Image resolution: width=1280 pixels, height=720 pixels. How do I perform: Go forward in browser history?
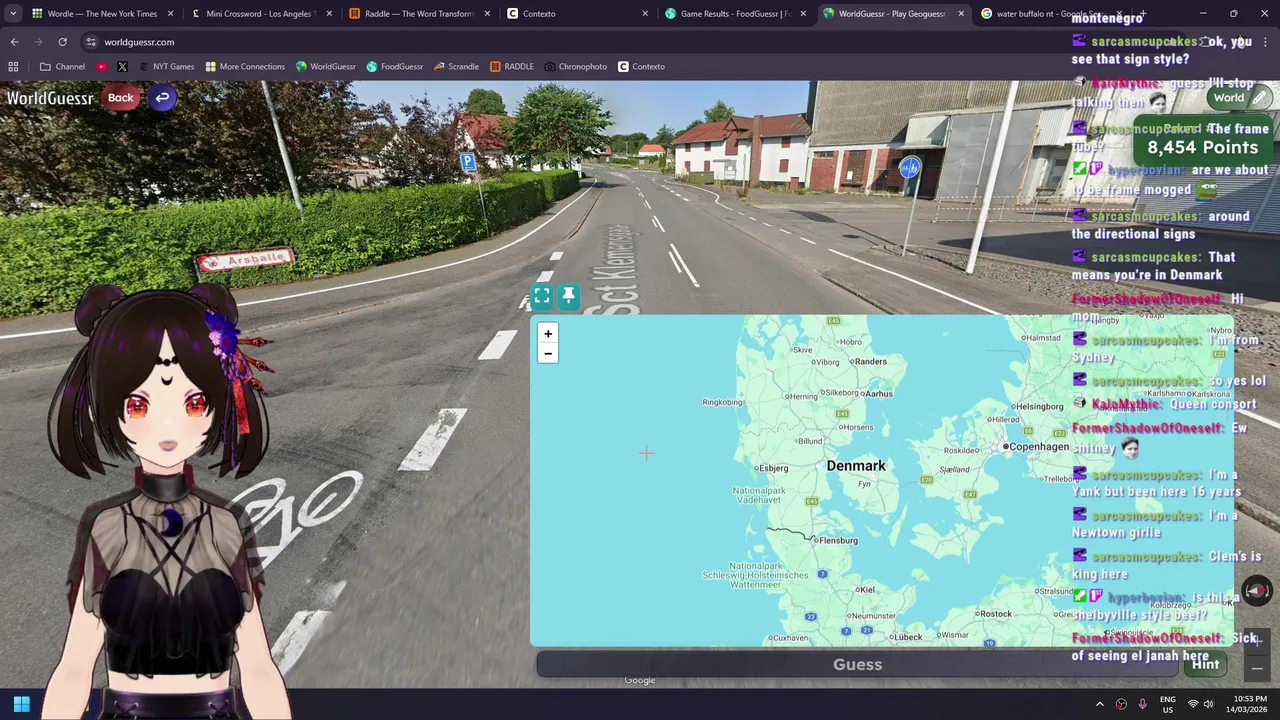pyautogui.click(x=38, y=42)
